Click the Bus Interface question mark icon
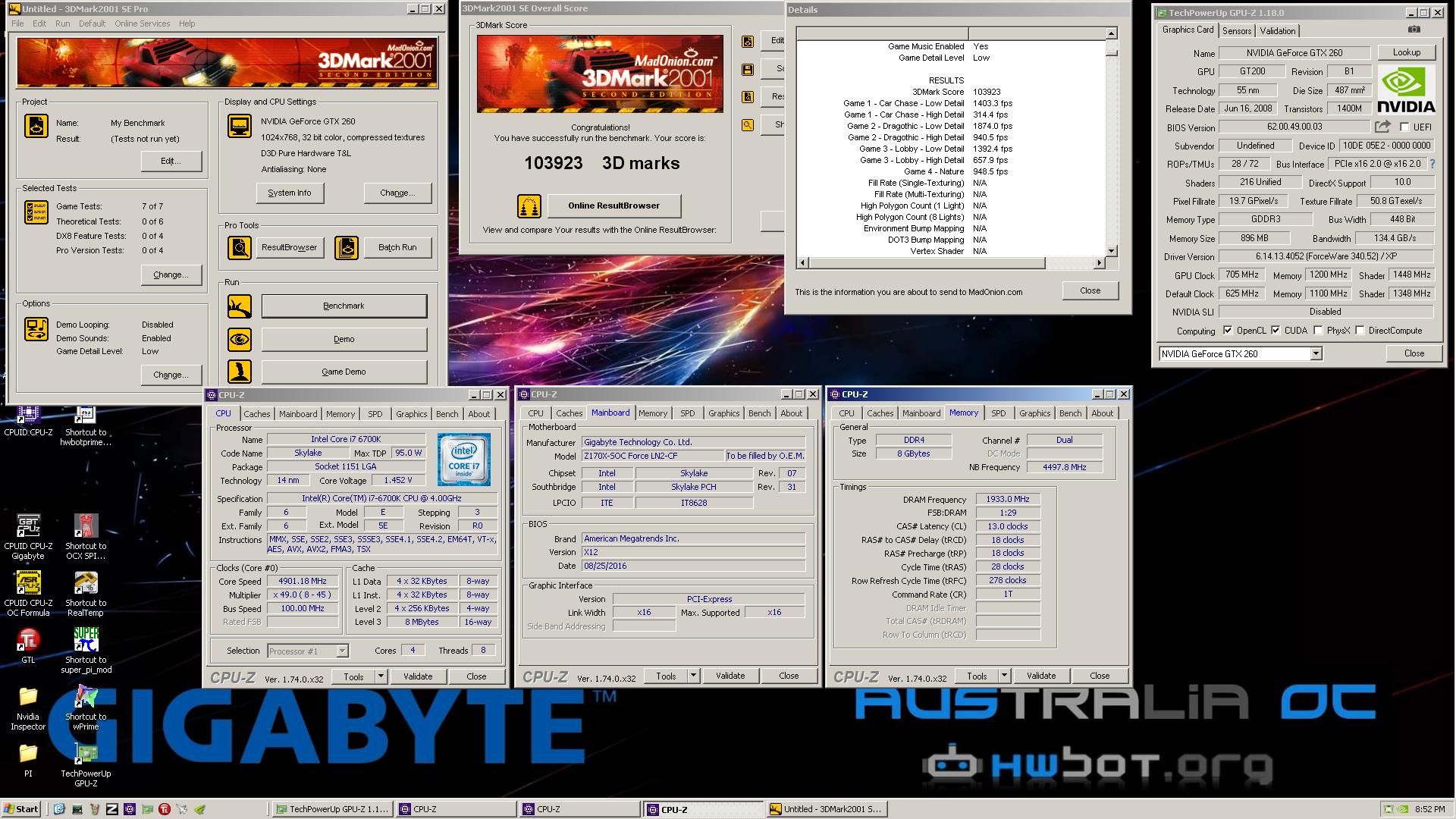 point(1432,164)
